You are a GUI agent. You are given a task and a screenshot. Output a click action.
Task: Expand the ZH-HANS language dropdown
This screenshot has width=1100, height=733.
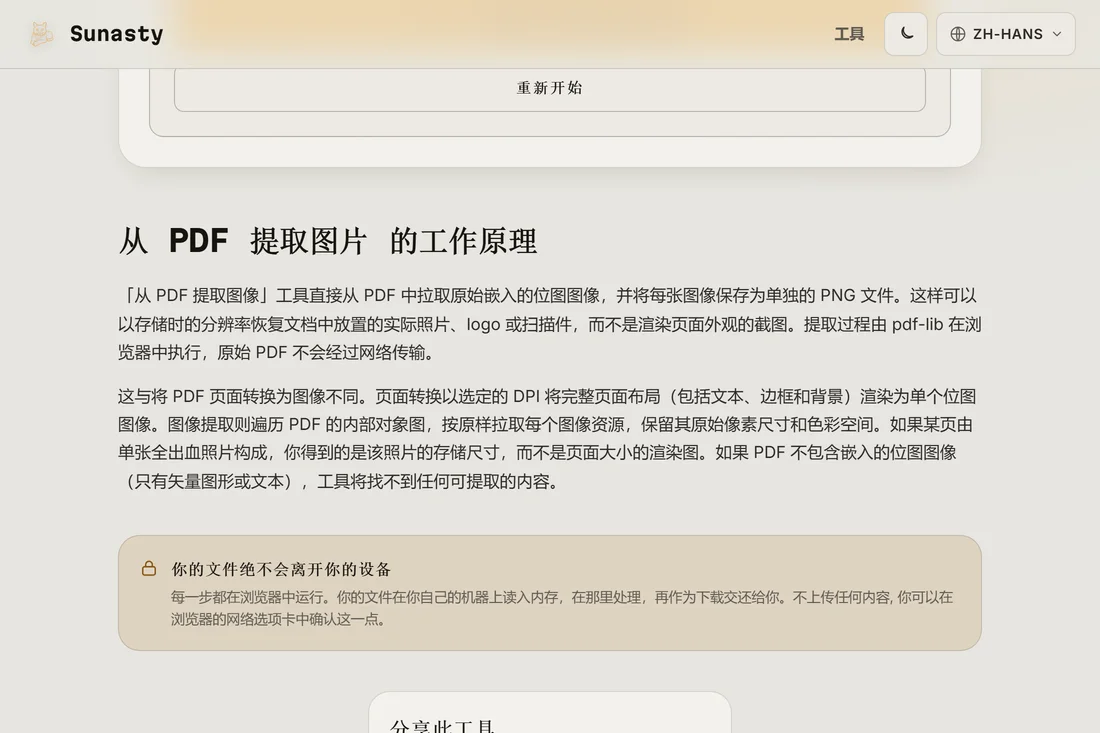pos(1005,34)
